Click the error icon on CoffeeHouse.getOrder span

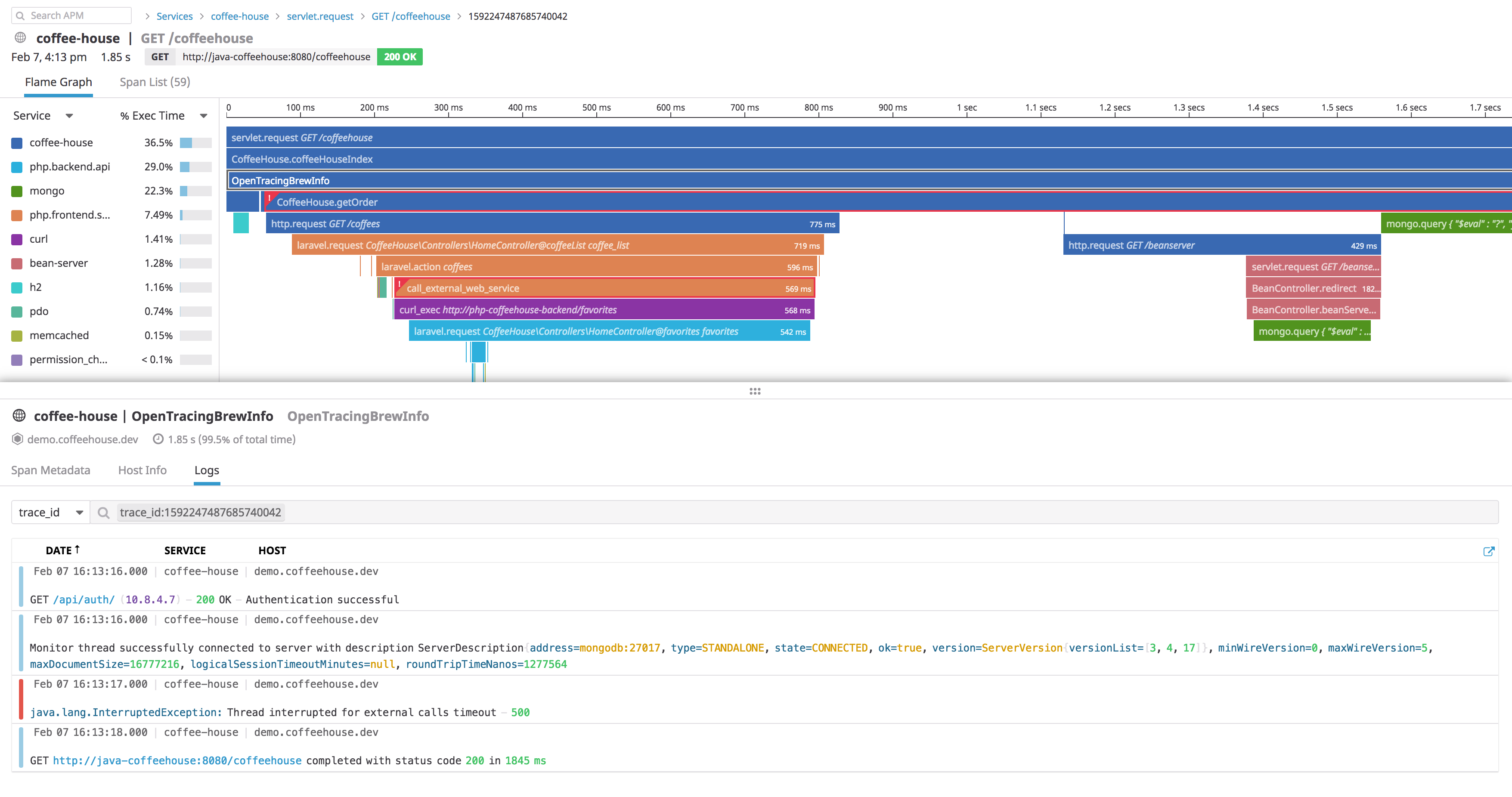coord(270,198)
